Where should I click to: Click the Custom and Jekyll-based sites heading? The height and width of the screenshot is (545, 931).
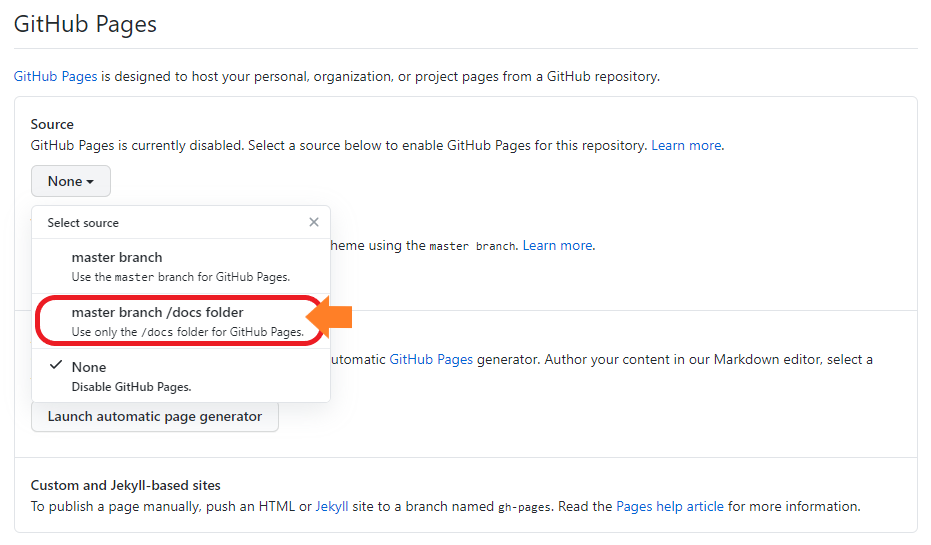125,485
